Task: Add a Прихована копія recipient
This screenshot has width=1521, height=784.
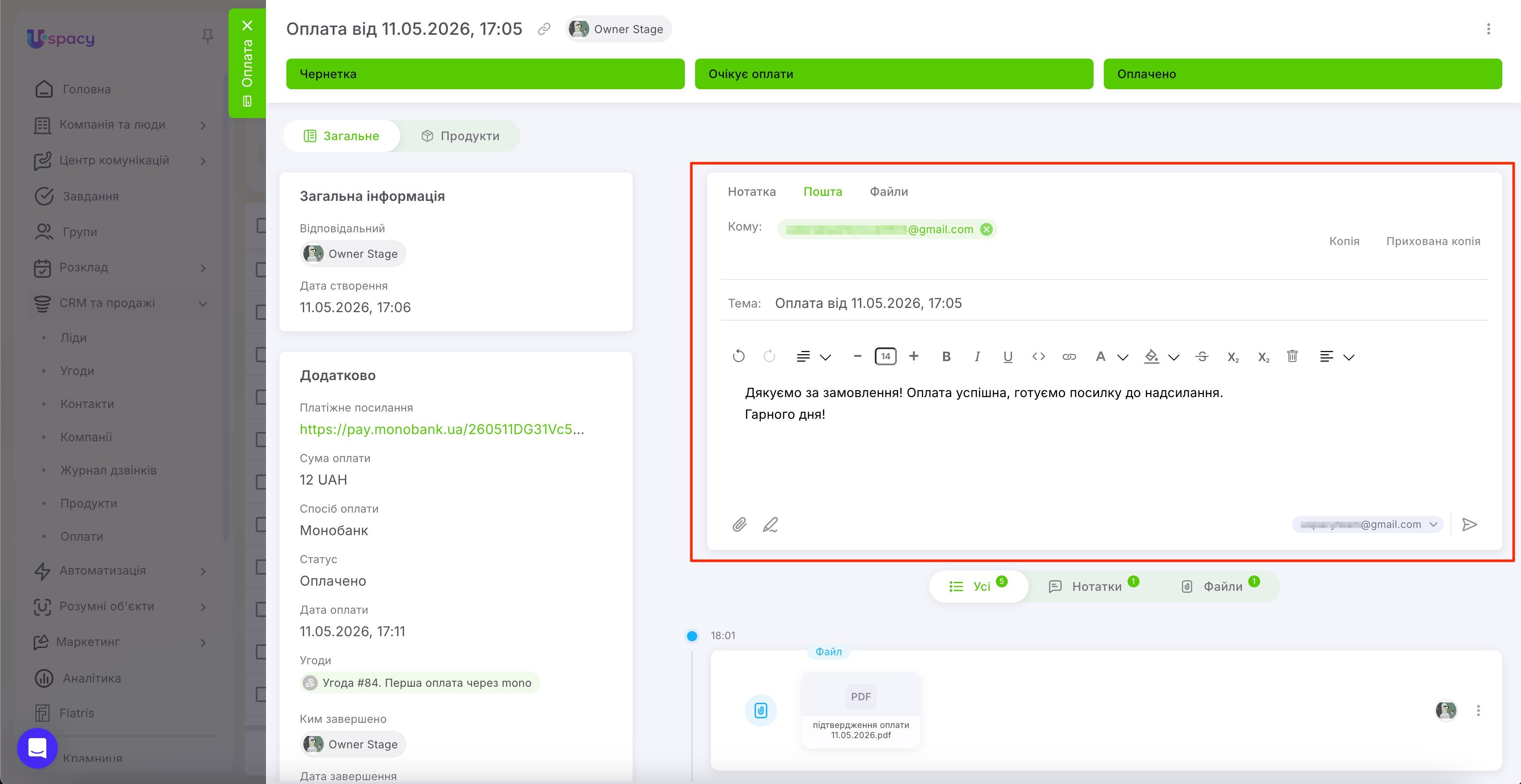Action: click(1433, 241)
